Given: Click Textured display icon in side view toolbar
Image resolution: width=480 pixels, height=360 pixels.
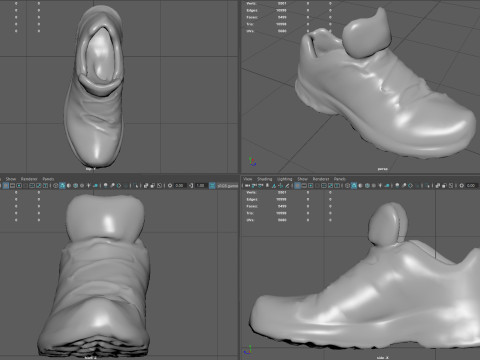Looking at the screenshot, I should (374, 185).
